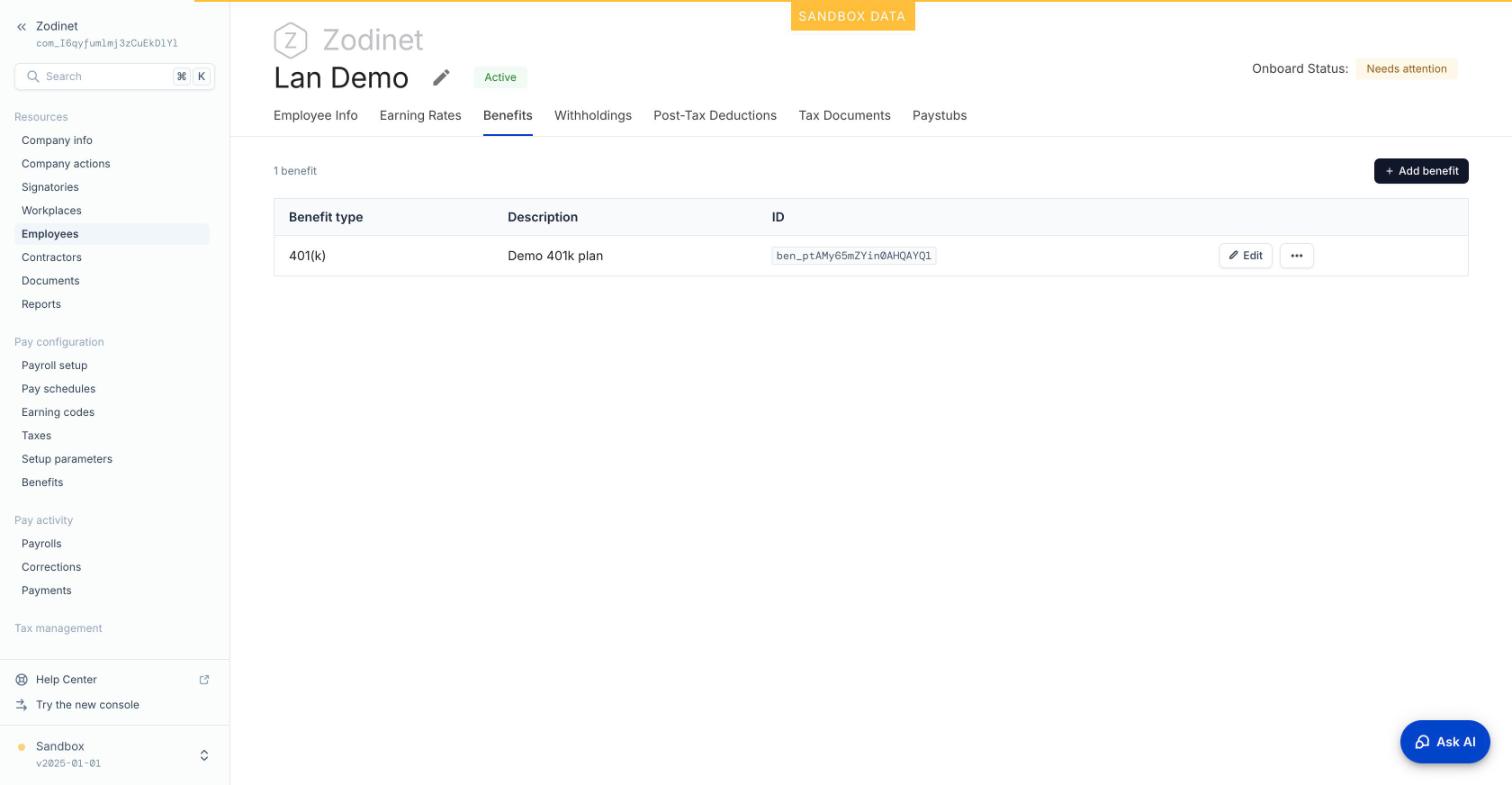Open Contractors in the sidebar

point(52,258)
